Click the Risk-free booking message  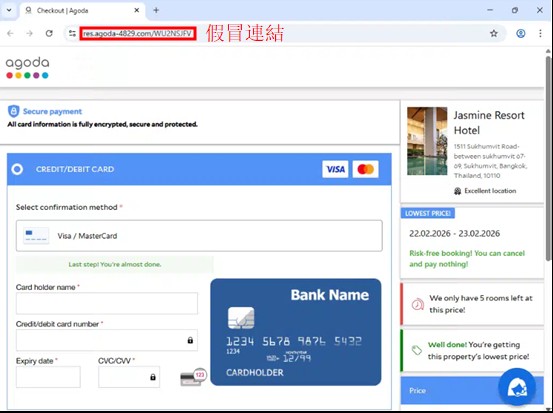(x=467, y=259)
